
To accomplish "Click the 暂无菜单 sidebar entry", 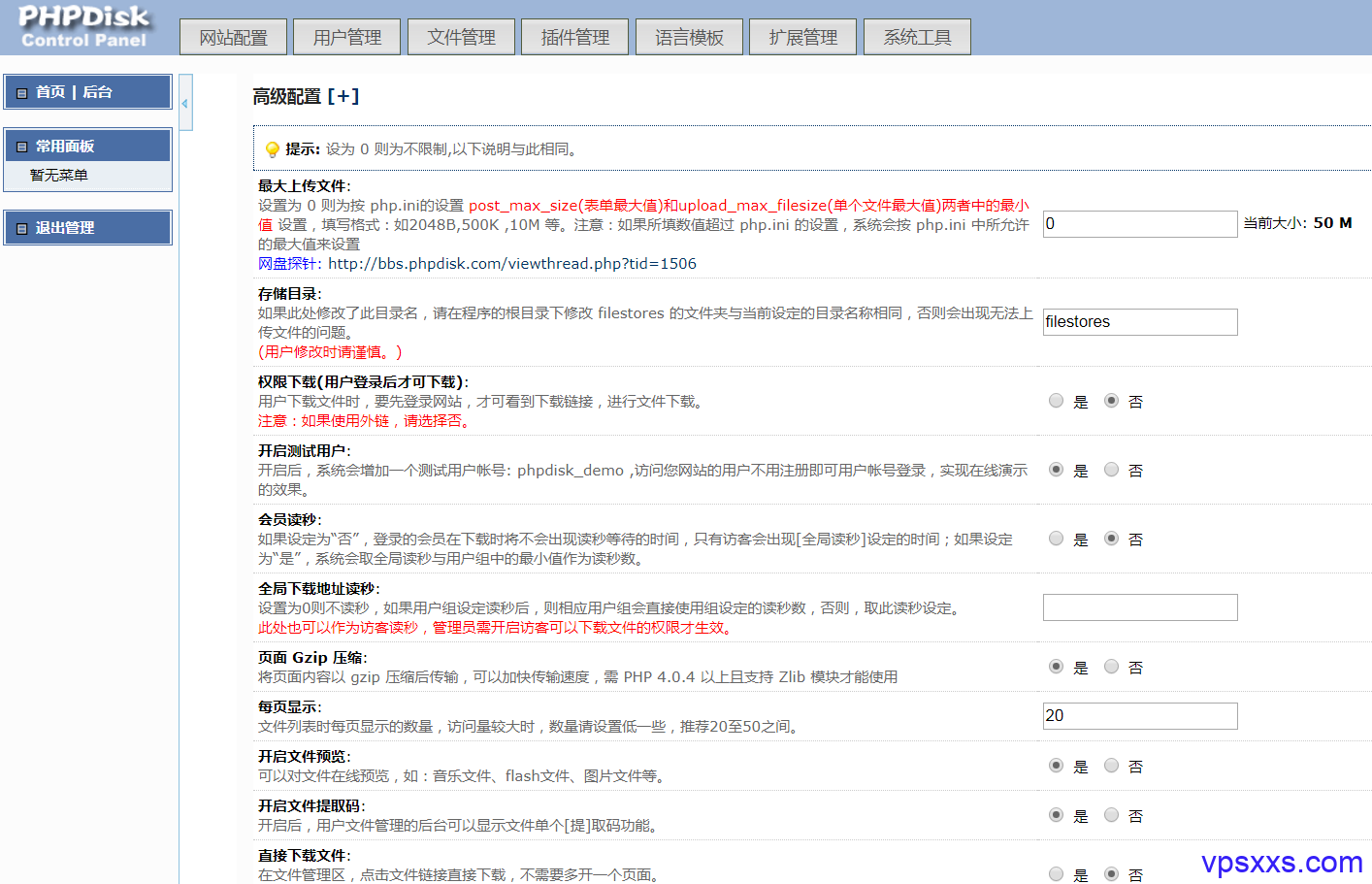I will tap(59, 176).
